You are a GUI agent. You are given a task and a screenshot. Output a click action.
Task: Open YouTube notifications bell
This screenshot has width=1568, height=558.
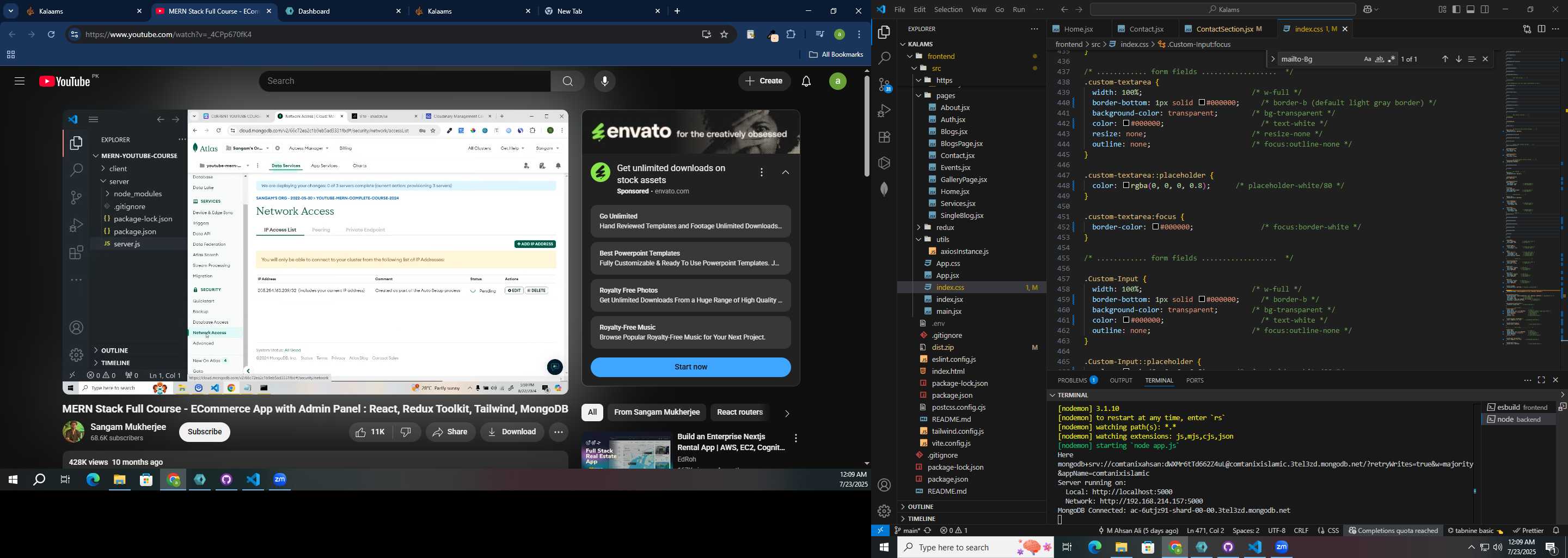(806, 81)
